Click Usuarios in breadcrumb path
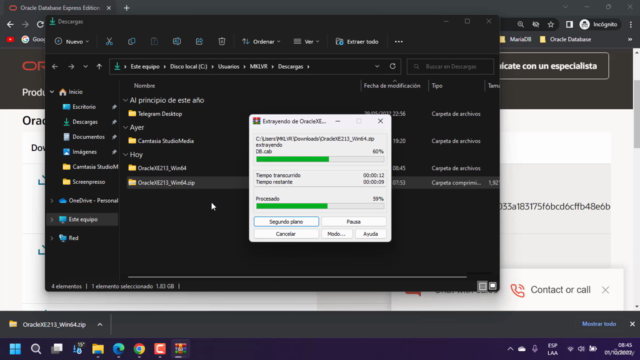The height and width of the screenshot is (360, 640). click(229, 67)
